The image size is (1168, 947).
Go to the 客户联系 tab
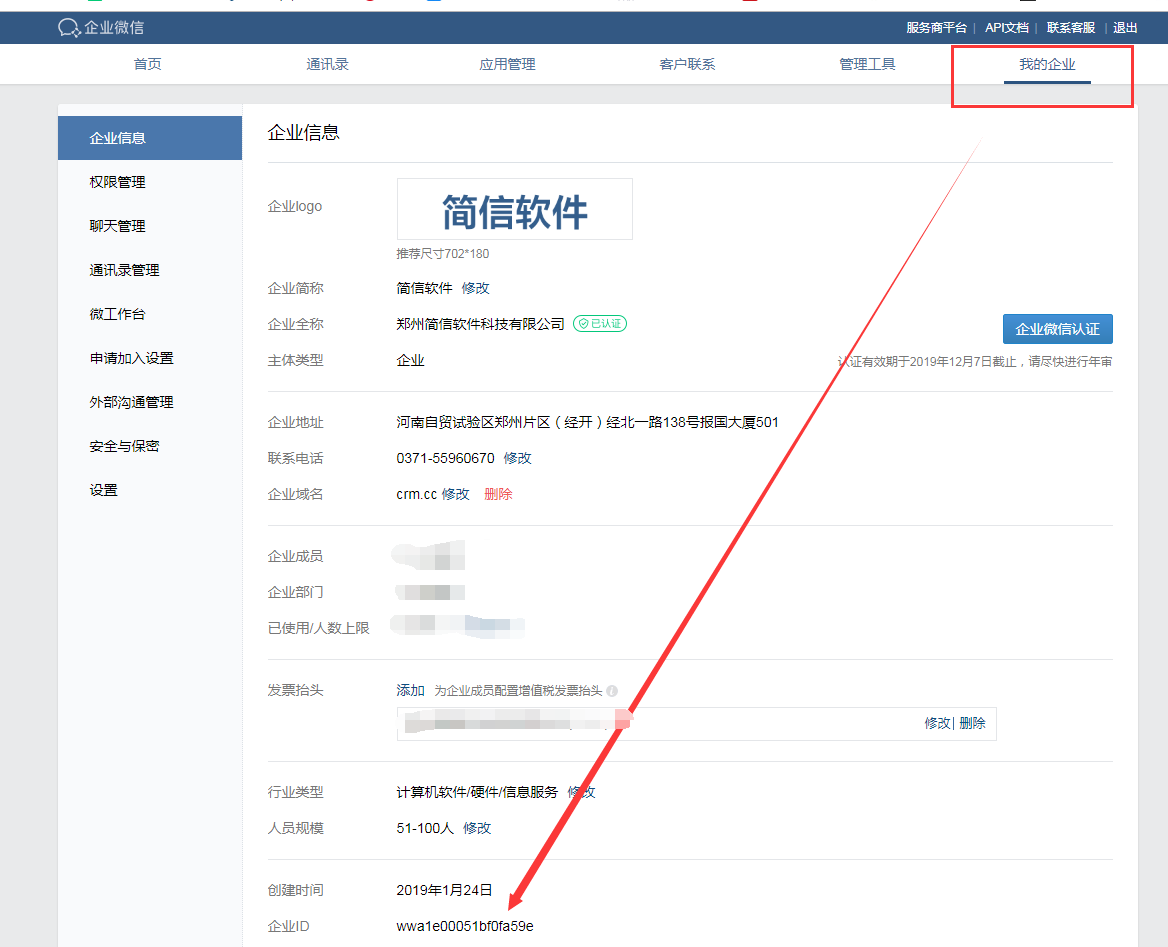tap(687, 64)
